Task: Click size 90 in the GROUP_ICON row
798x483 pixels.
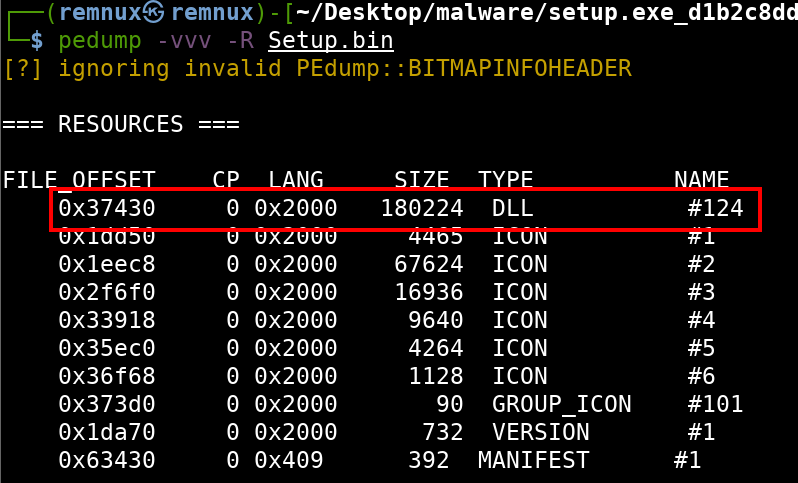Action: (x=450, y=404)
